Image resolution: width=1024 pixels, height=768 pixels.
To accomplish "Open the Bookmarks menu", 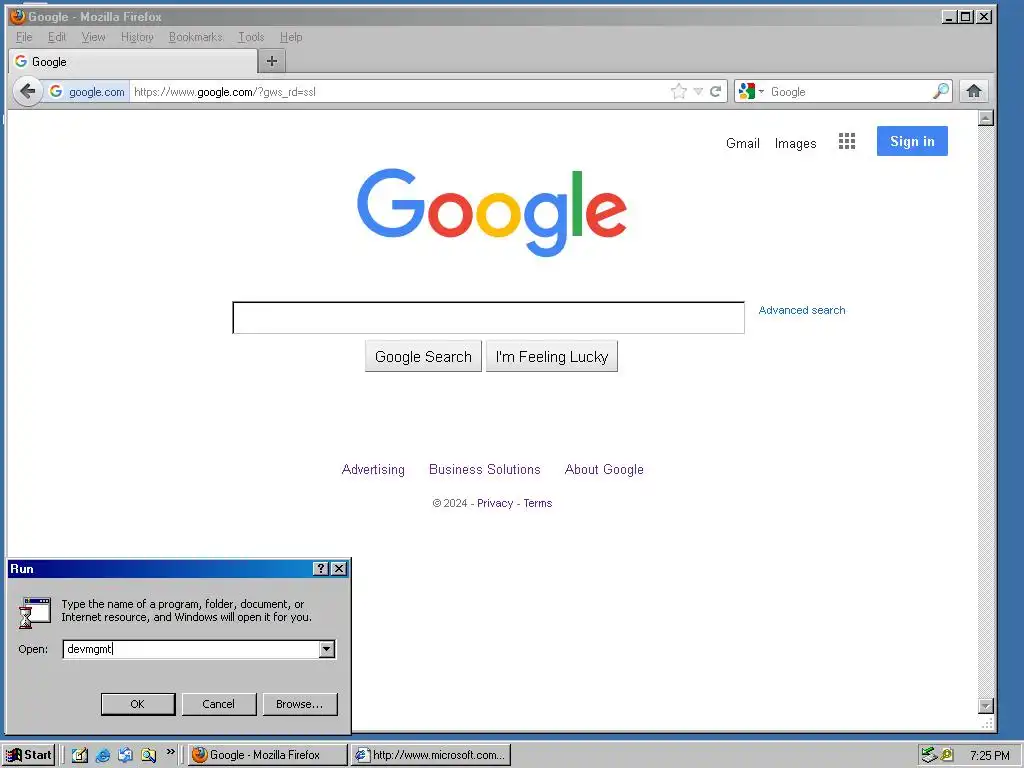I will [x=195, y=37].
